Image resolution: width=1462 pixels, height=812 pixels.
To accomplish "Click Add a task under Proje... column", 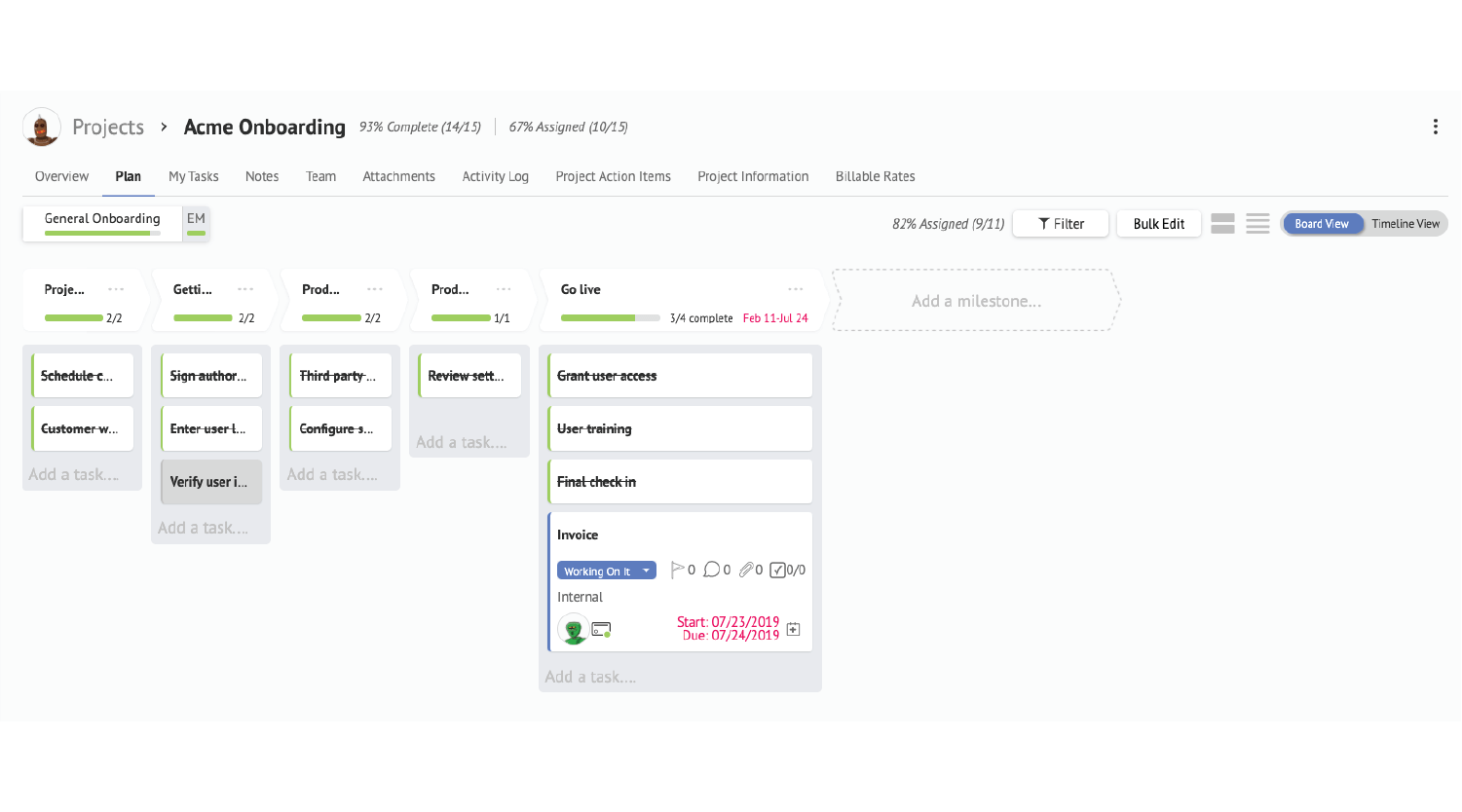I will [74, 474].
